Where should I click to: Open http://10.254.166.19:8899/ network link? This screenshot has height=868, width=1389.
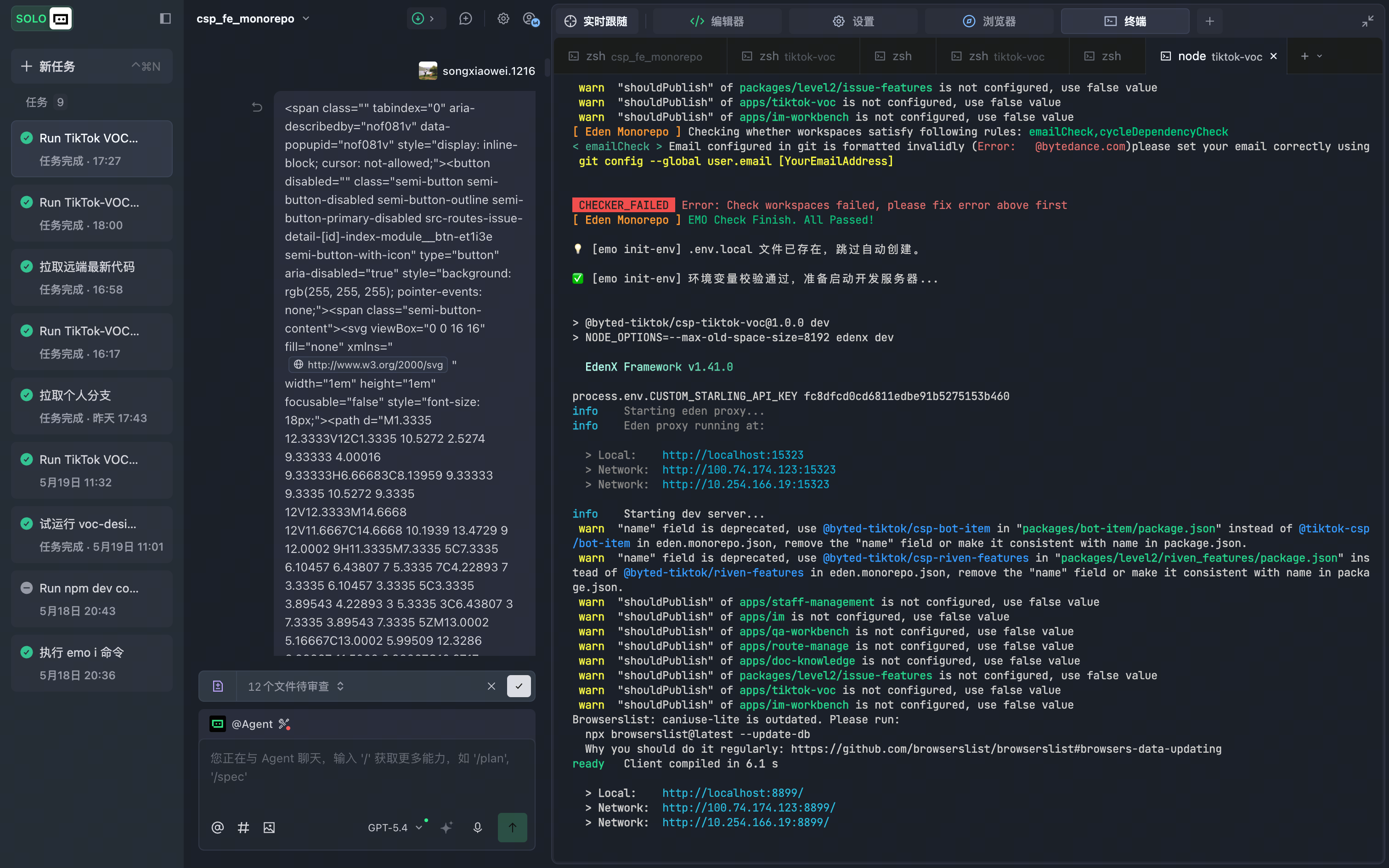click(745, 822)
